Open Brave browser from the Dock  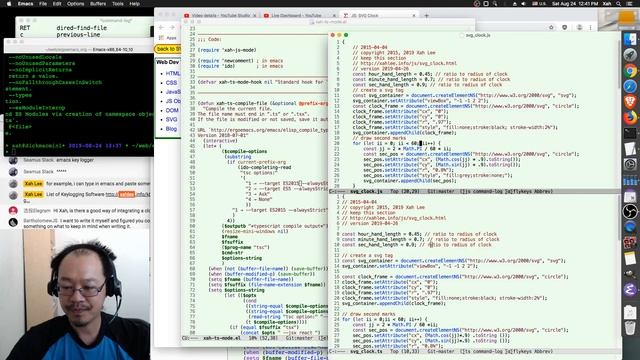pyautogui.click(x=630, y=102)
